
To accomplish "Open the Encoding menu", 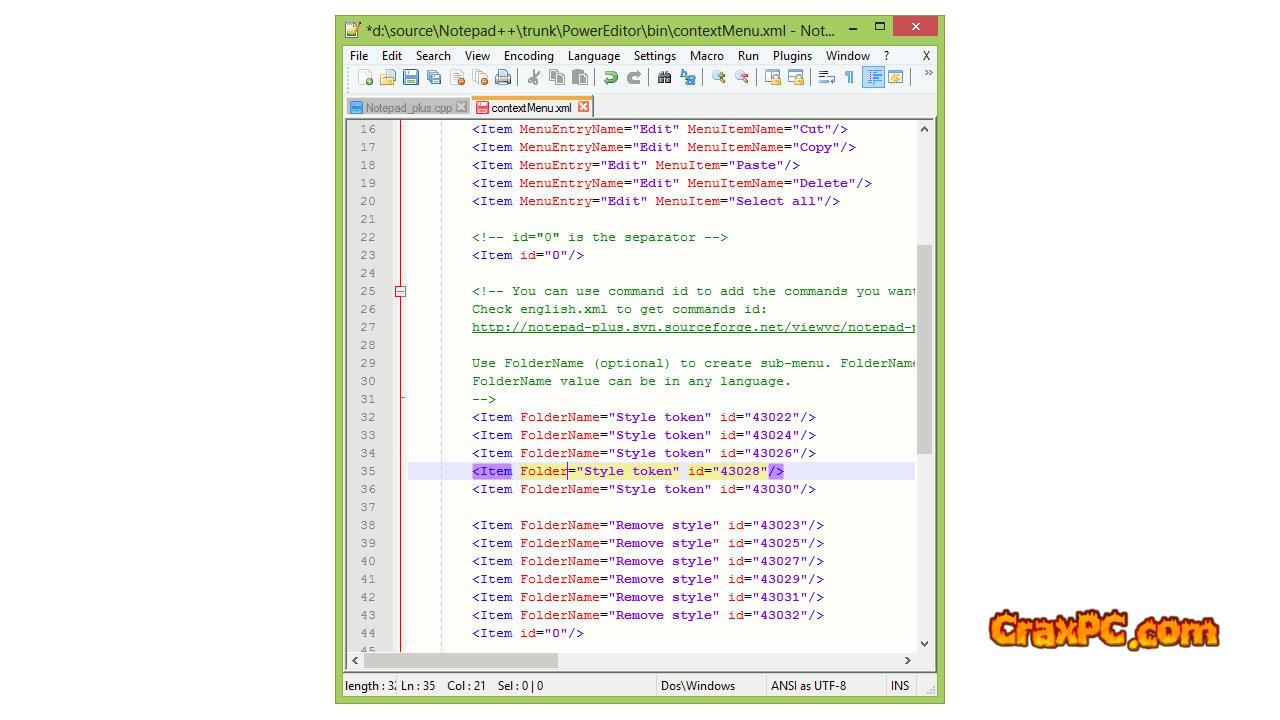I will click(528, 56).
